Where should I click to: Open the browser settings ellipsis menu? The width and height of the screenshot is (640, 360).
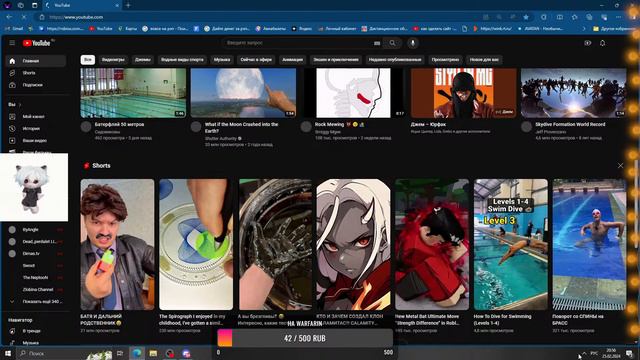[x=619, y=17]
